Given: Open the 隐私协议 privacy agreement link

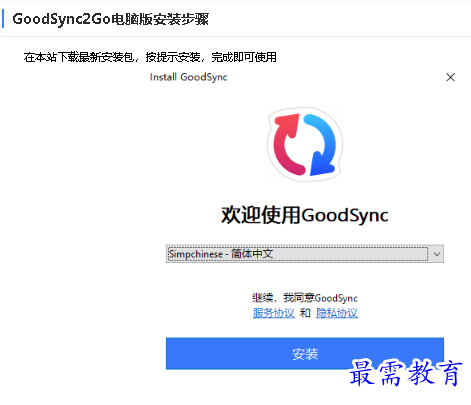Looking at the screenshot, I should pyautogui.click(x=337, y=313).
